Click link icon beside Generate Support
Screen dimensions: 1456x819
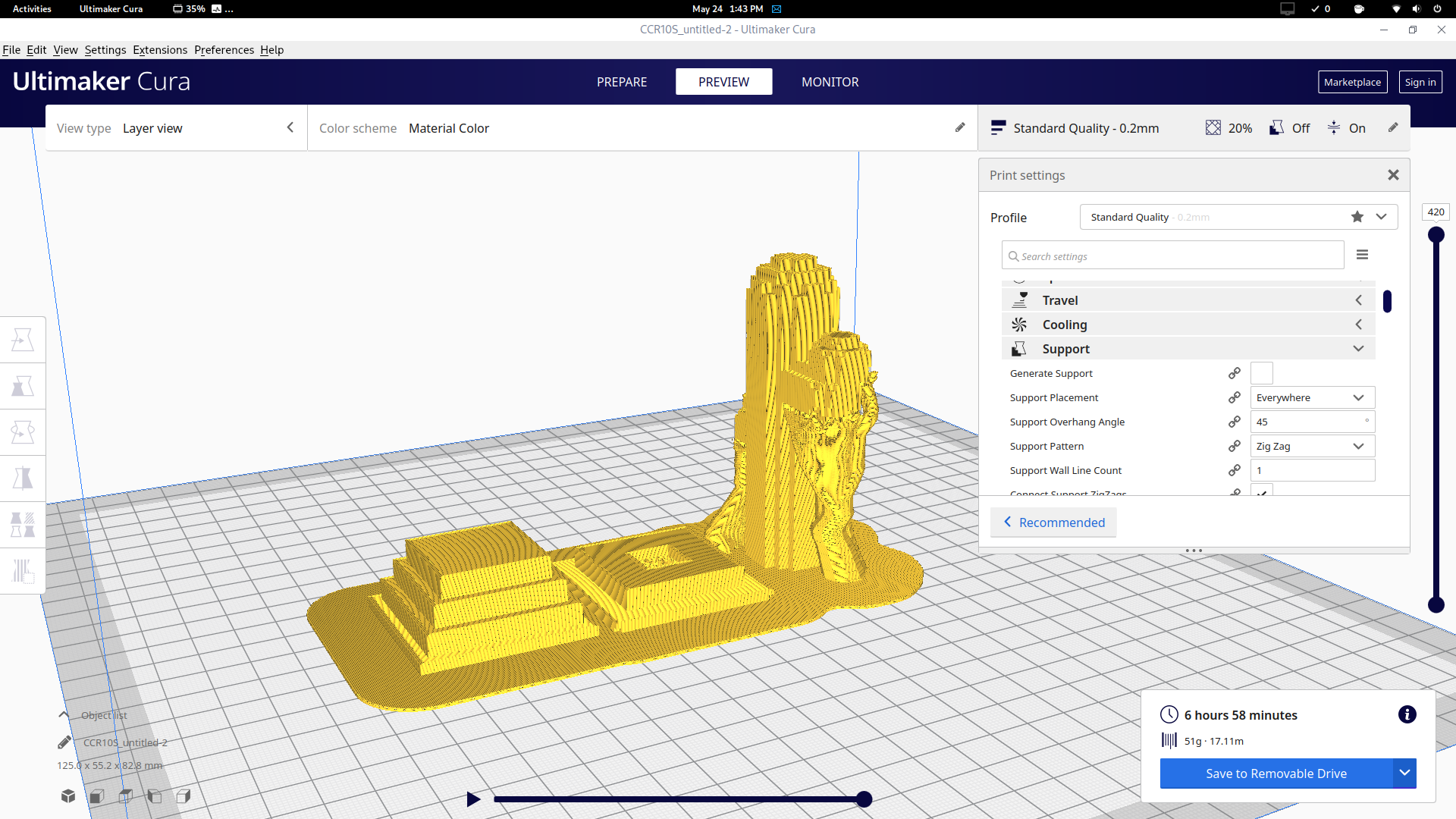(x=1235, y=373)
